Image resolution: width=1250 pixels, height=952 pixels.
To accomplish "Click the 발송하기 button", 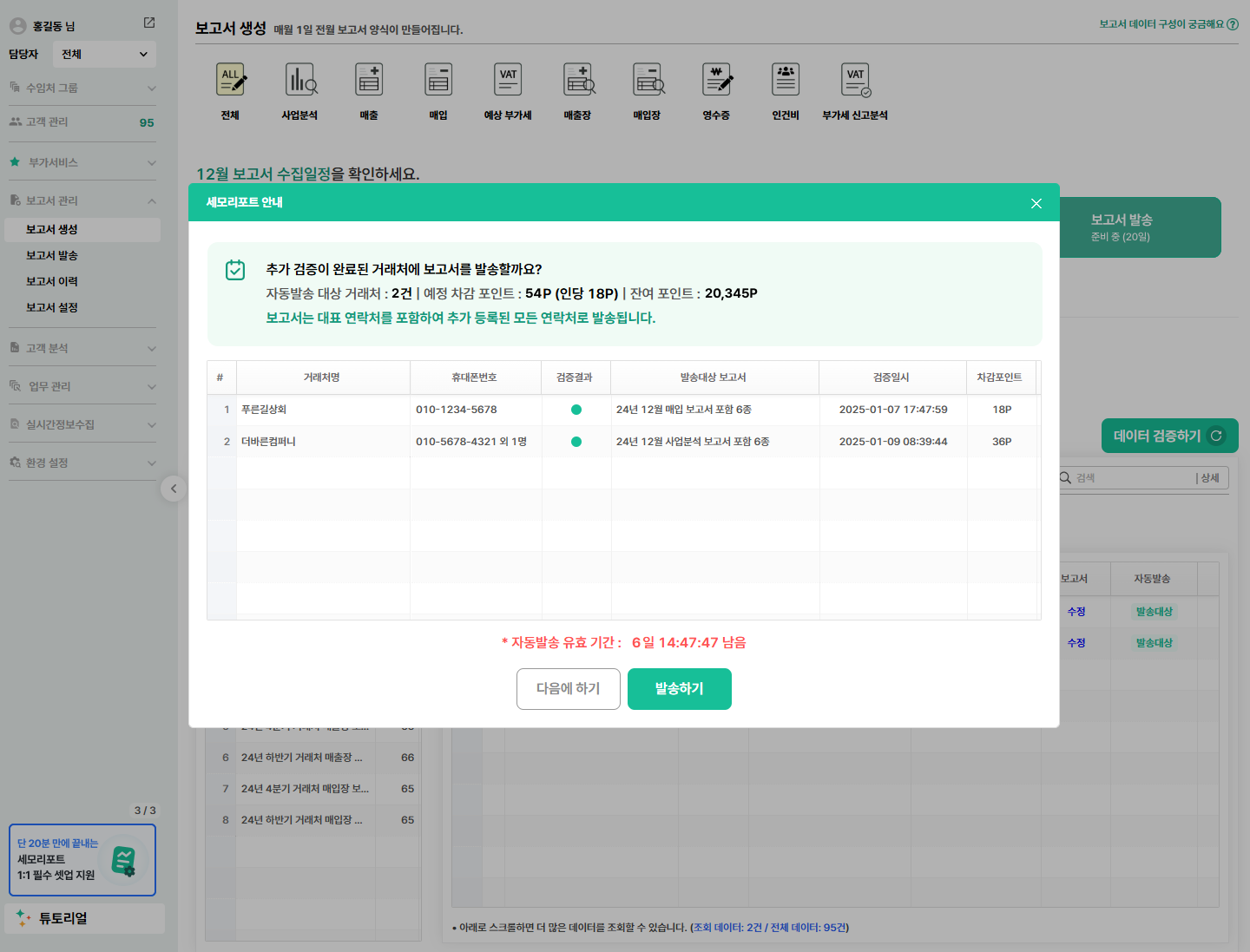I will 679,689.
